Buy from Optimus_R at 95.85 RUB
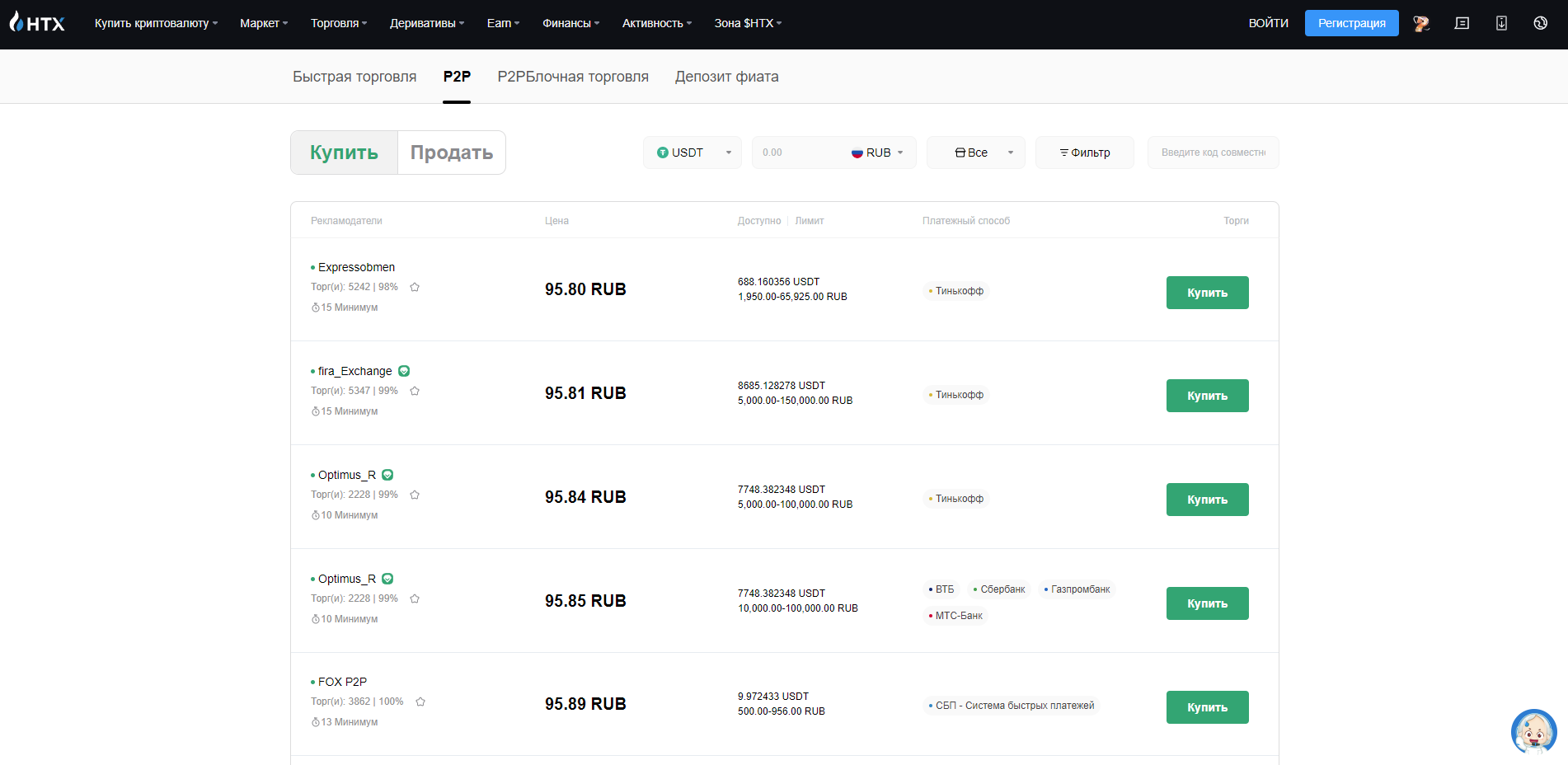 pos(1207,603)
